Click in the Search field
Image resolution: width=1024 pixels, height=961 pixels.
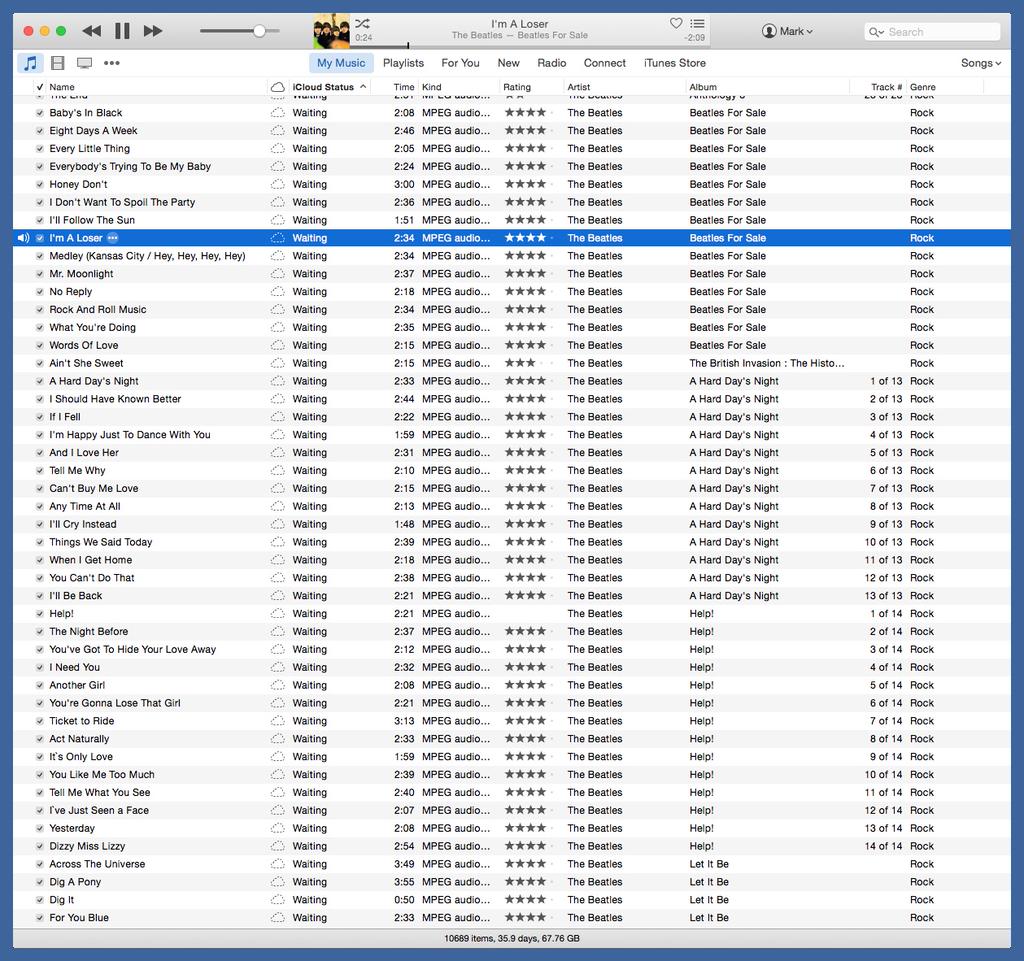(932, 32)
